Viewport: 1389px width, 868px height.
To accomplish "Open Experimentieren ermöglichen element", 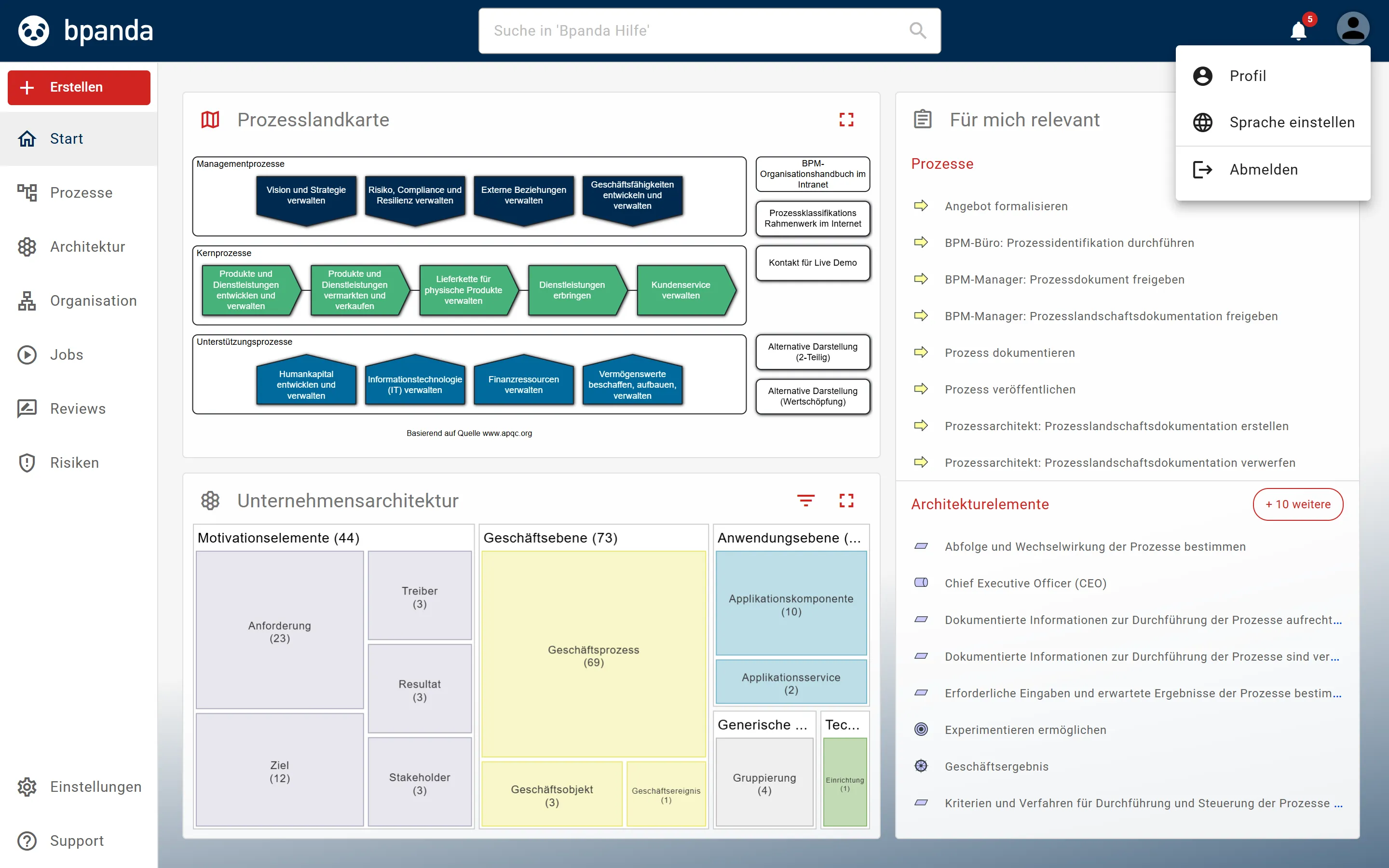I will coord(1025,730).
